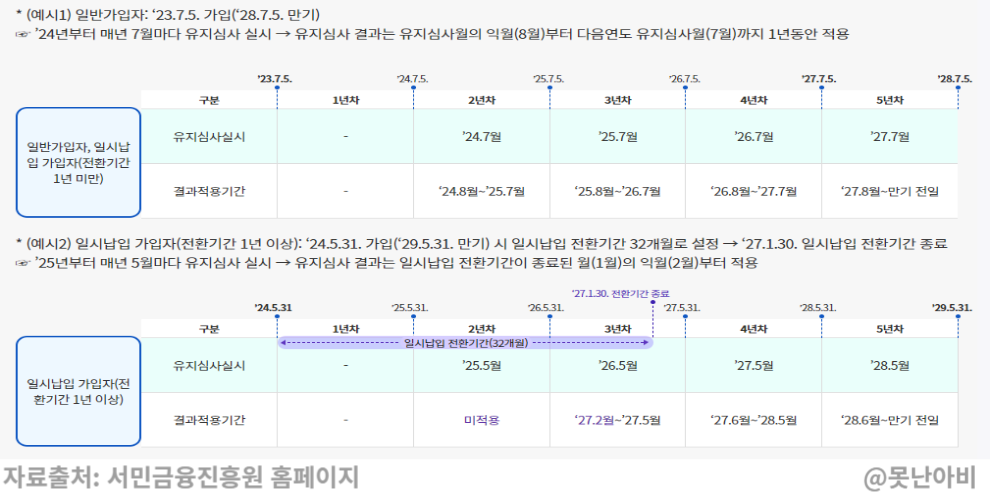Viewport: 990px width, 500px height.
Task: Click the '24년부터 매년 7월마다 explanation line
Action: [432, 34]
